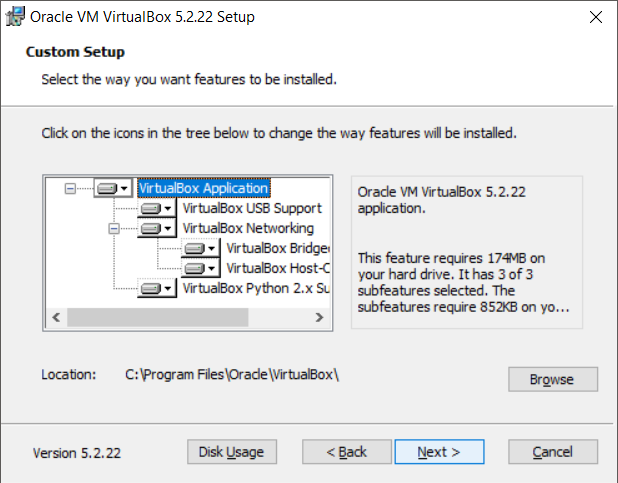Cancel the VirtualBox setup

(552, 452)
